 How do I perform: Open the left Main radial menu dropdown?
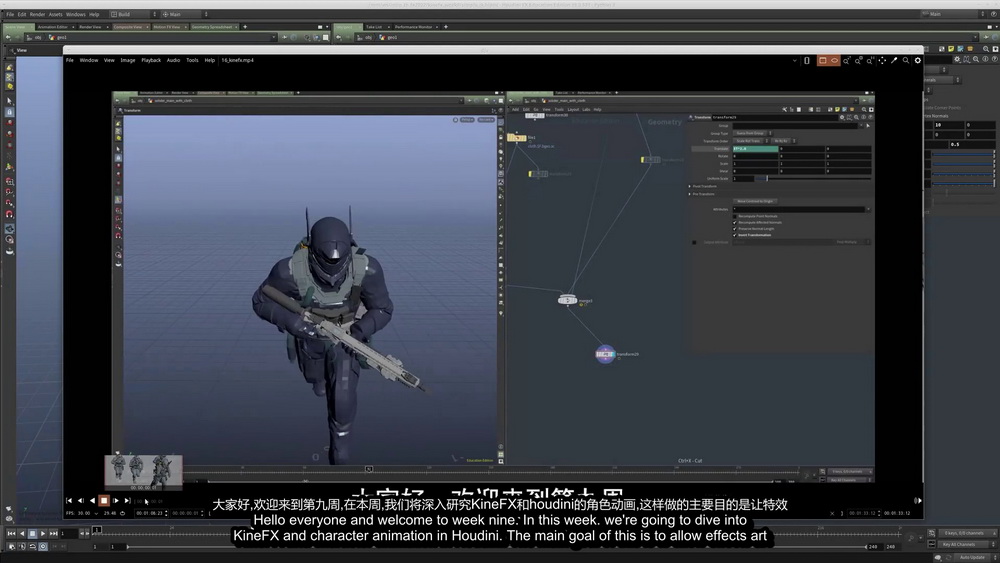(x=184, y=14)
